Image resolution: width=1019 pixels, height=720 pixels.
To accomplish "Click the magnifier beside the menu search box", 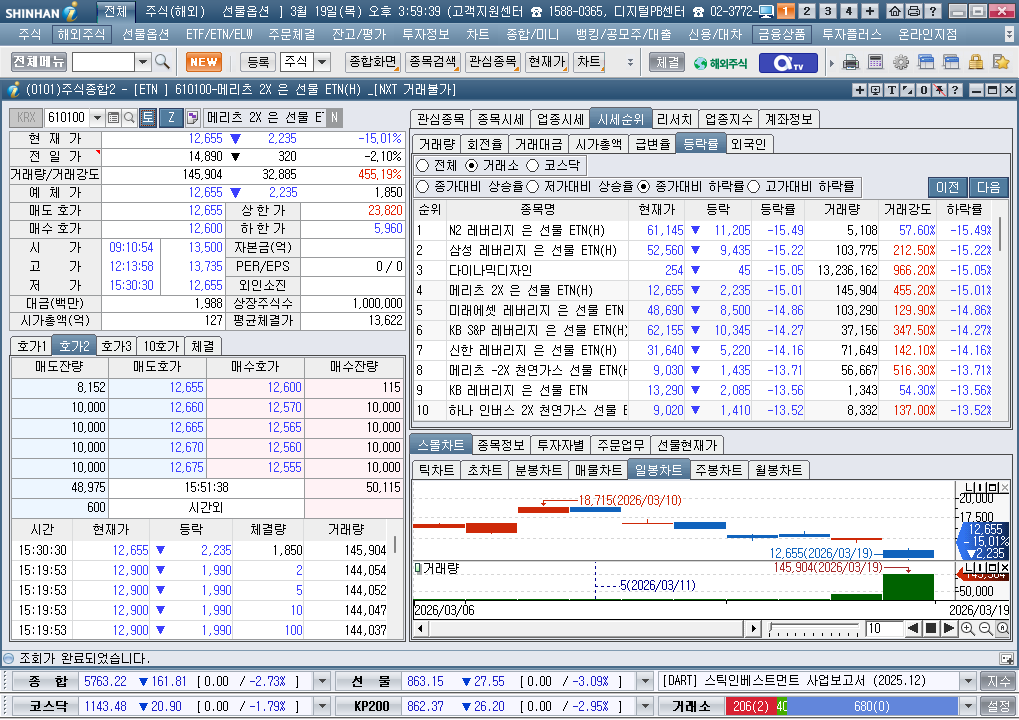I will 162,62.
